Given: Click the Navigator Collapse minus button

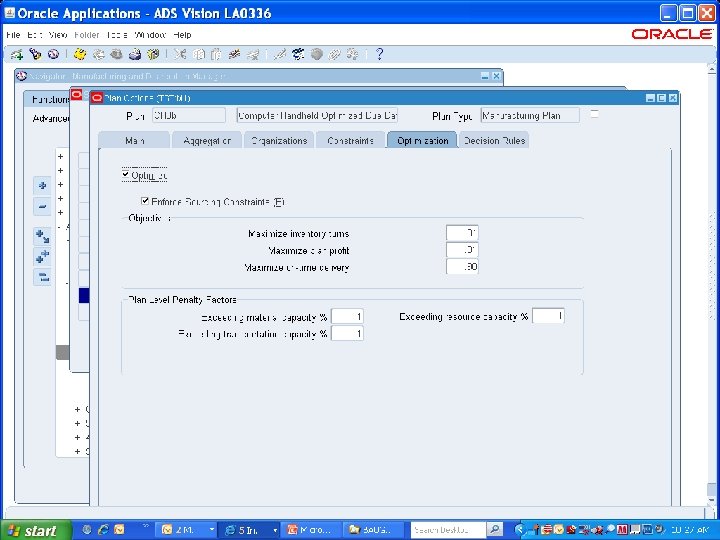Looking at the screenshot, I should tap(42, 207).
